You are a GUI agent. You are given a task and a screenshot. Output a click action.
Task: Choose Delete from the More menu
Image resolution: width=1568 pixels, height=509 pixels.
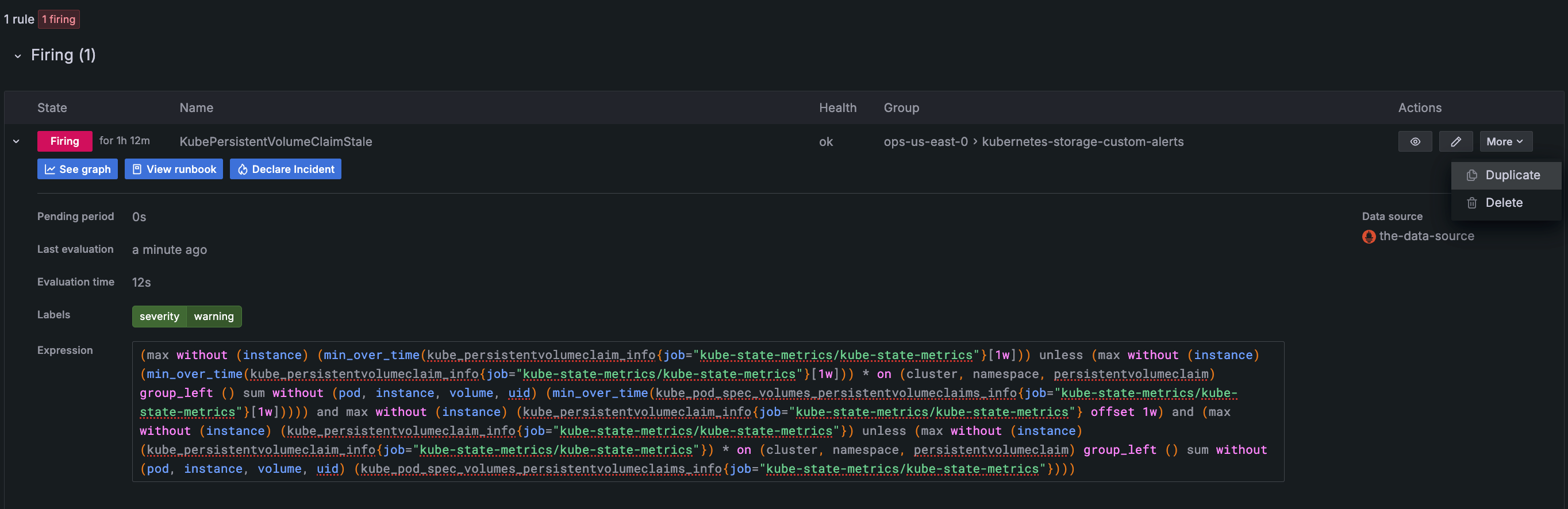tap(1504, 203)
